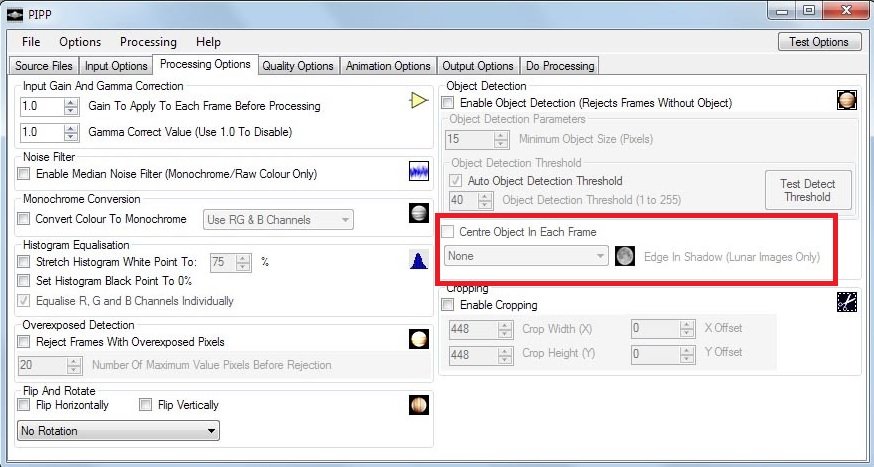Select the Processing Options tab
This screenshot has width=874, height=467.
(x=205, y=64)
